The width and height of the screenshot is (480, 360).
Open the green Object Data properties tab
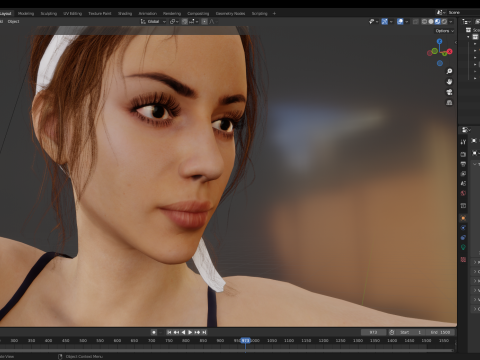coord(463,247)
